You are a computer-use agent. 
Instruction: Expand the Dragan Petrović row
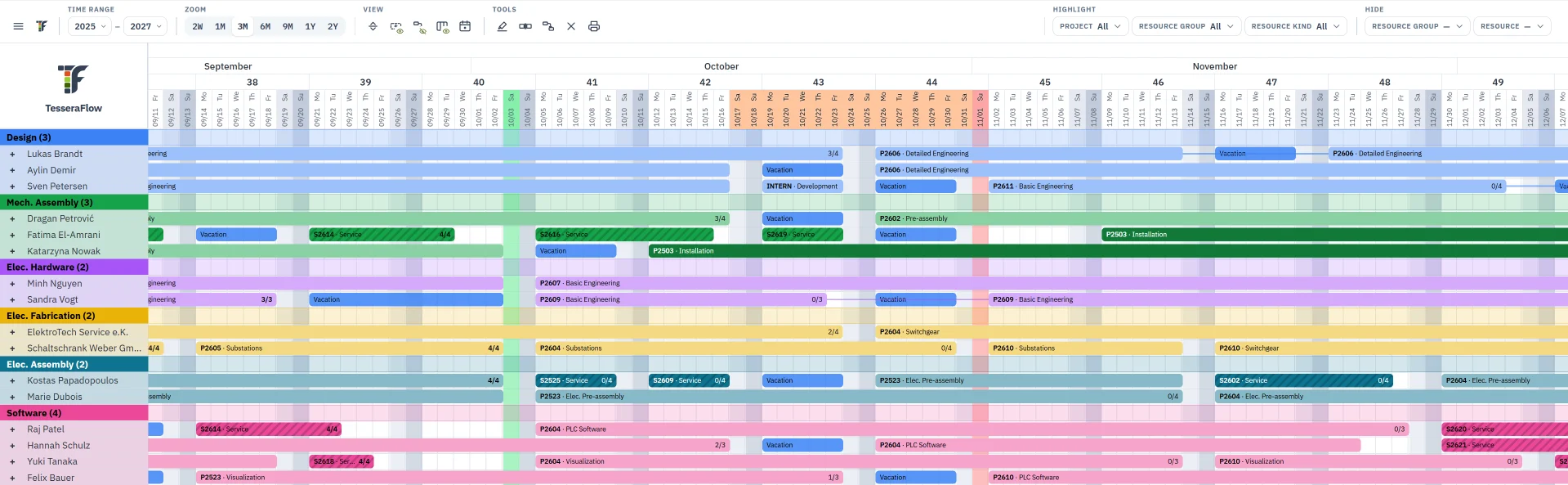tap(12, 218)
